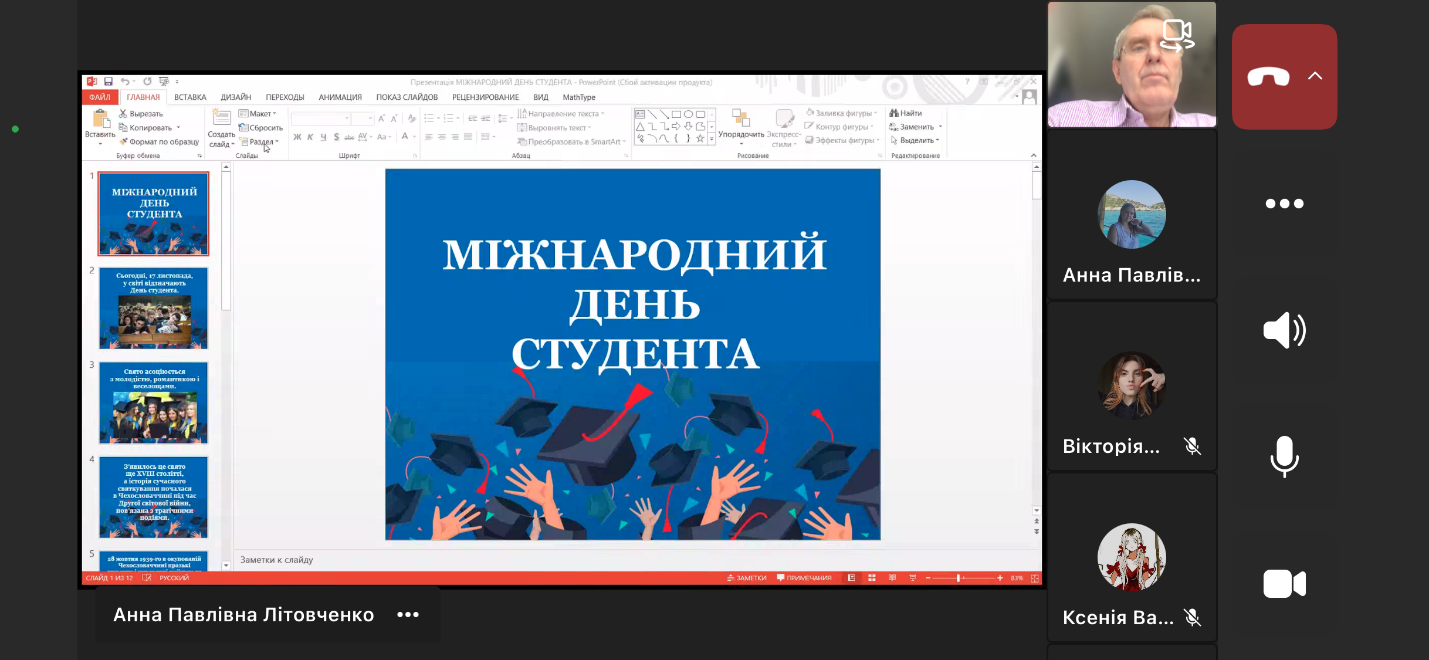
Task: Select slide 3 thumbnail in the slide panel
Action: (154, 403)
